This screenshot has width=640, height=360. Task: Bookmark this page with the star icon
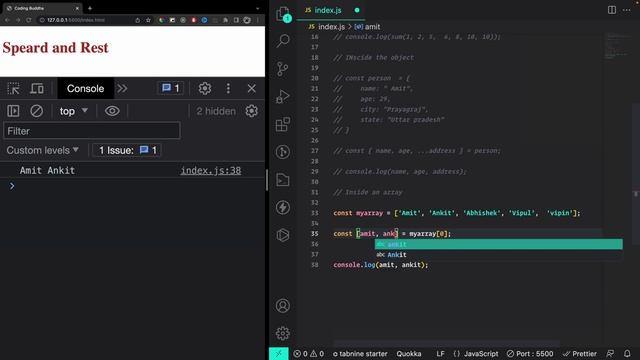(x=148, y=20)
